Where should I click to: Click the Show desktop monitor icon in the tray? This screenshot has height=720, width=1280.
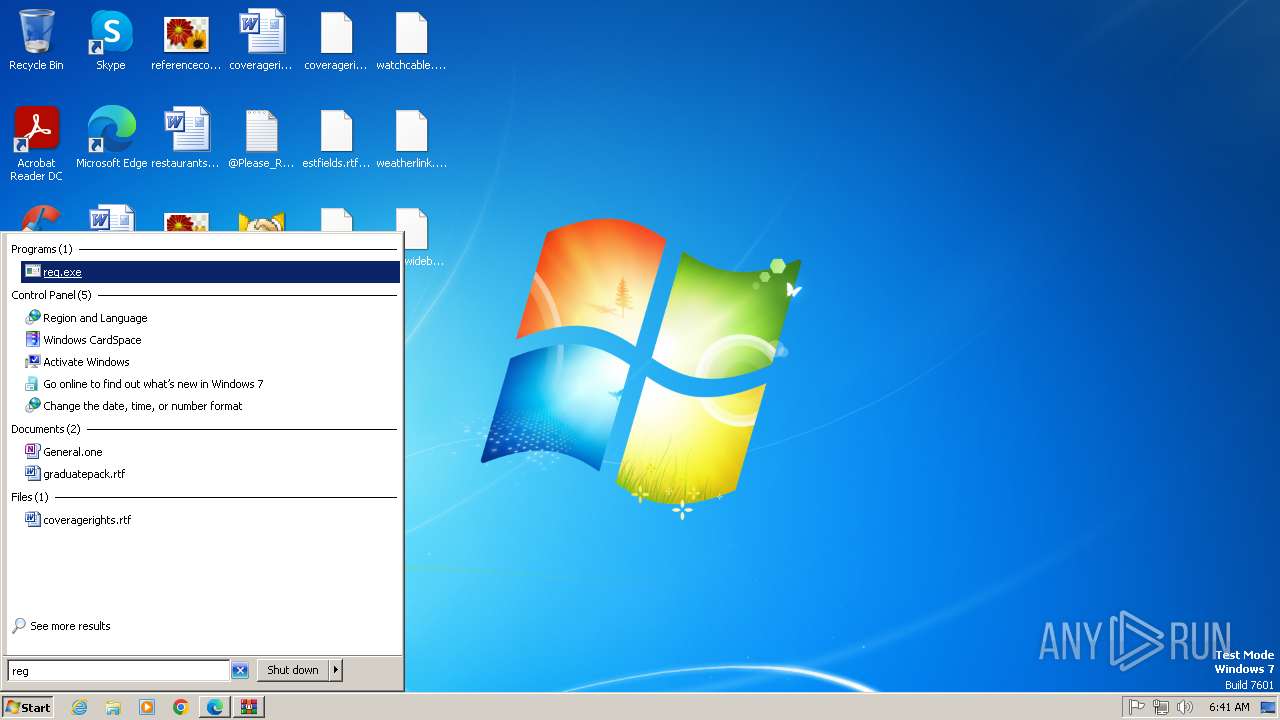pos(1268,707)
